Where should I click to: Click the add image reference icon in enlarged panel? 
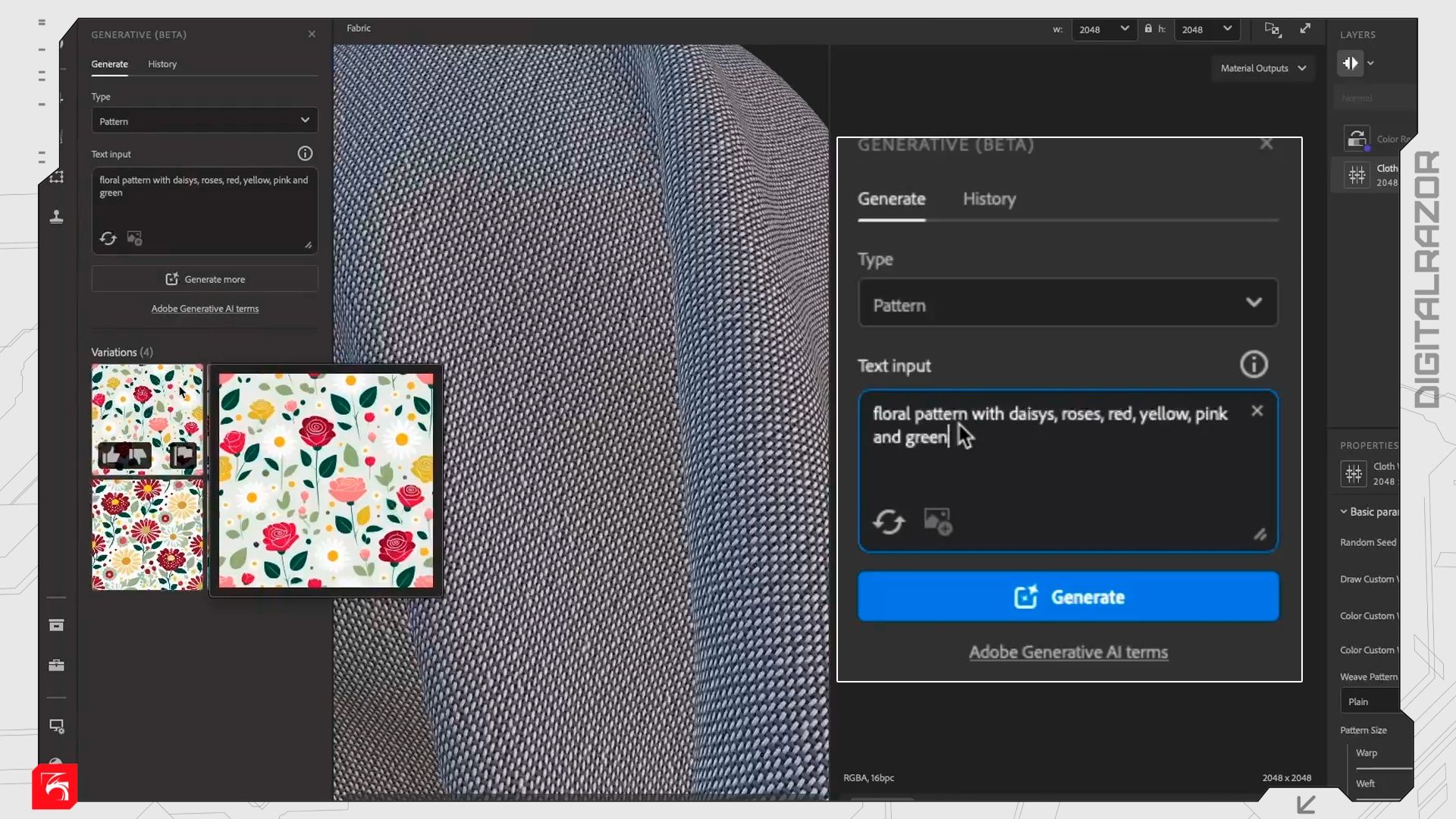pos(937,522)
